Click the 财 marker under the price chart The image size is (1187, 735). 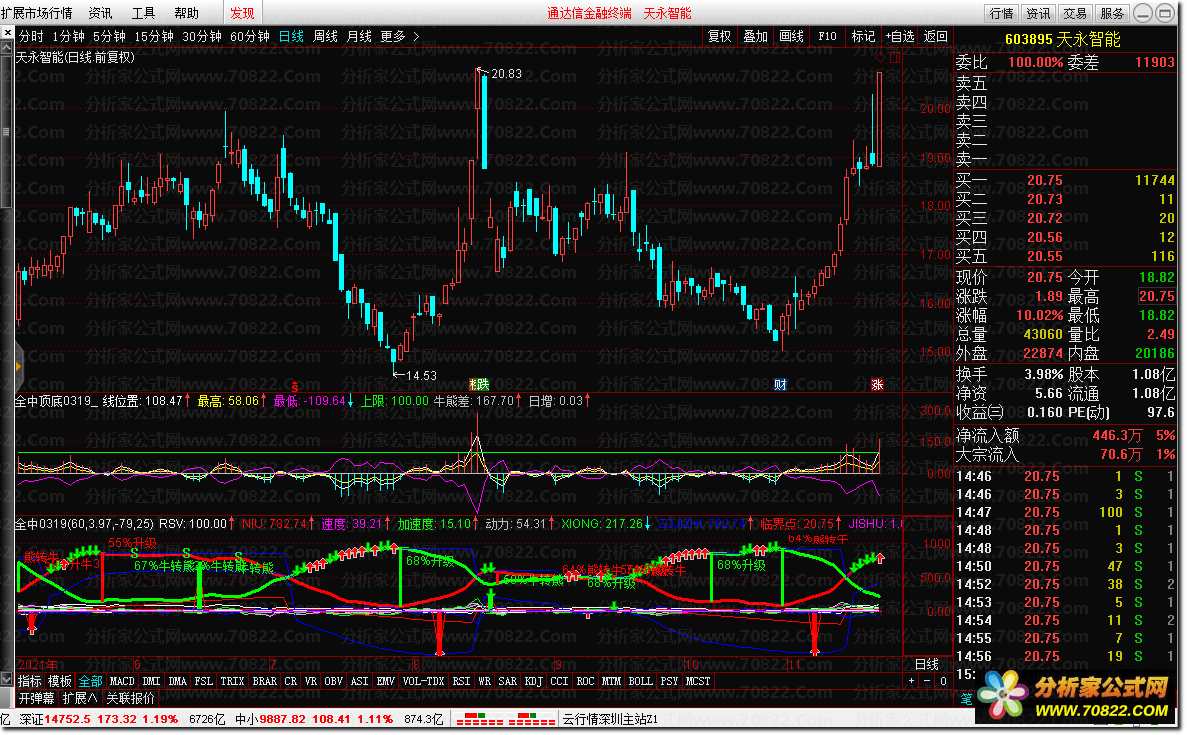click(x=780, y=385)
